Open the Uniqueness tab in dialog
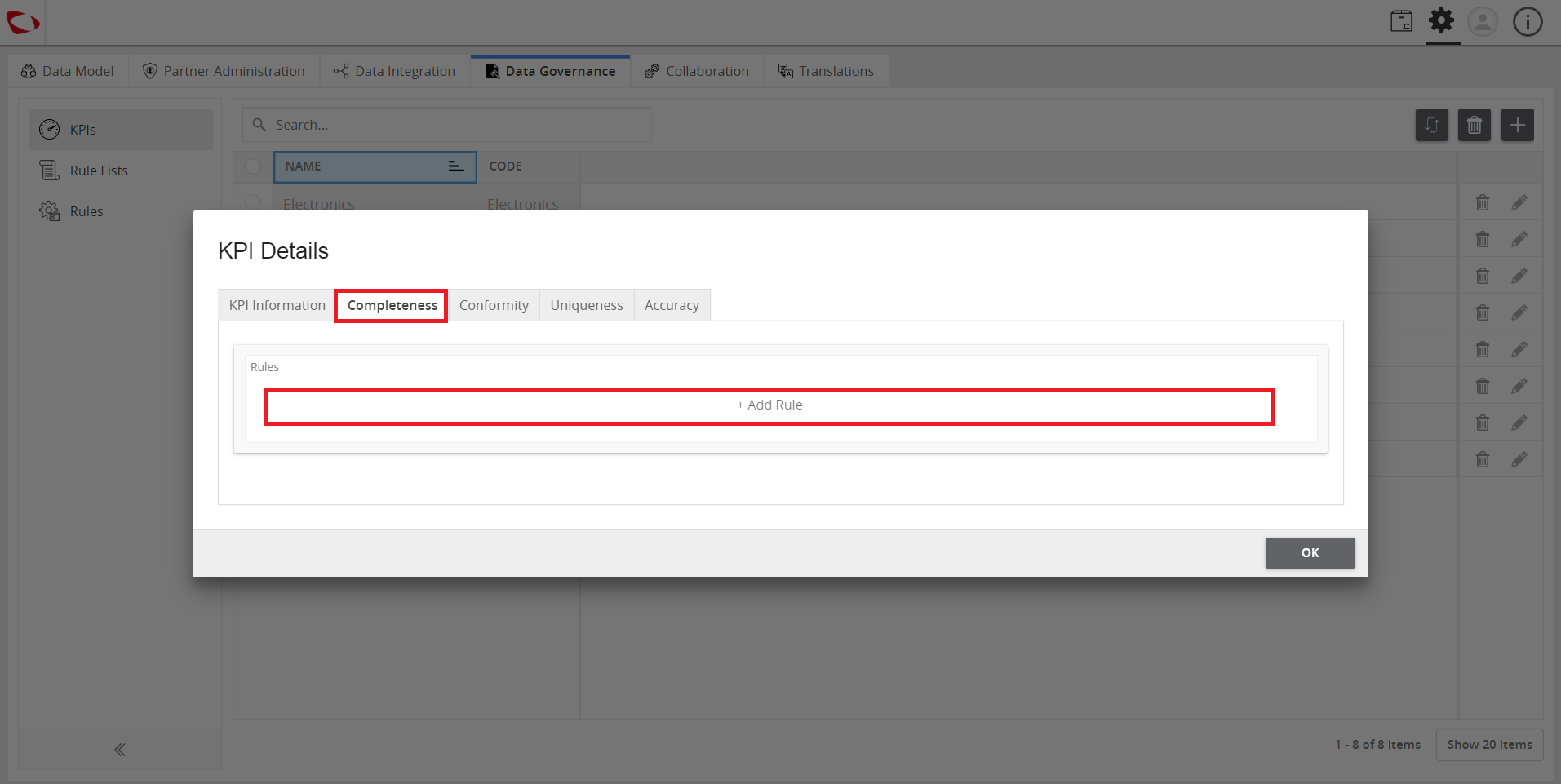 coord(587,305)
